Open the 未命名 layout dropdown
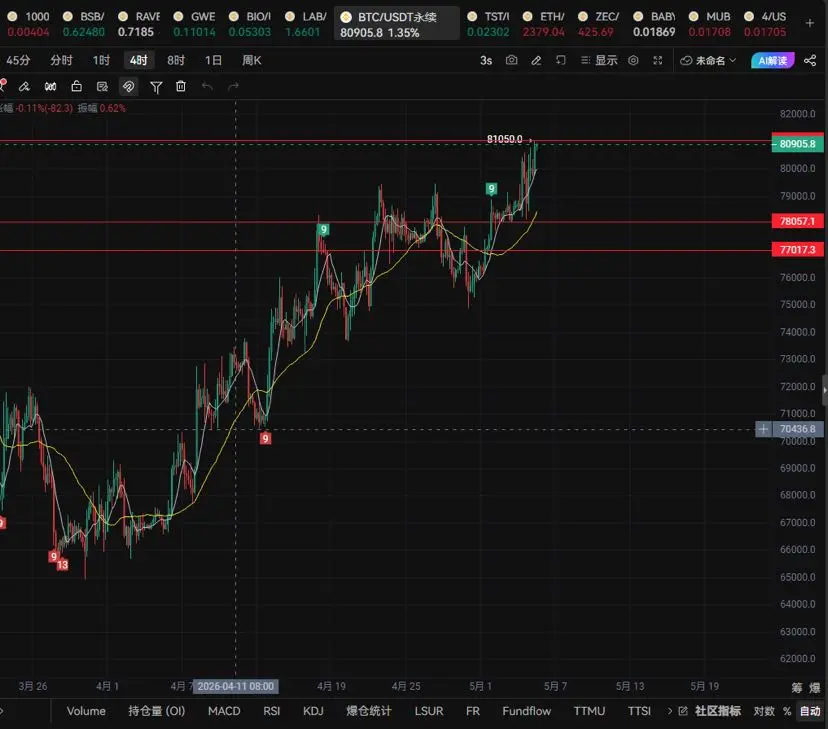The image size is (828, 729). point(708,61)
